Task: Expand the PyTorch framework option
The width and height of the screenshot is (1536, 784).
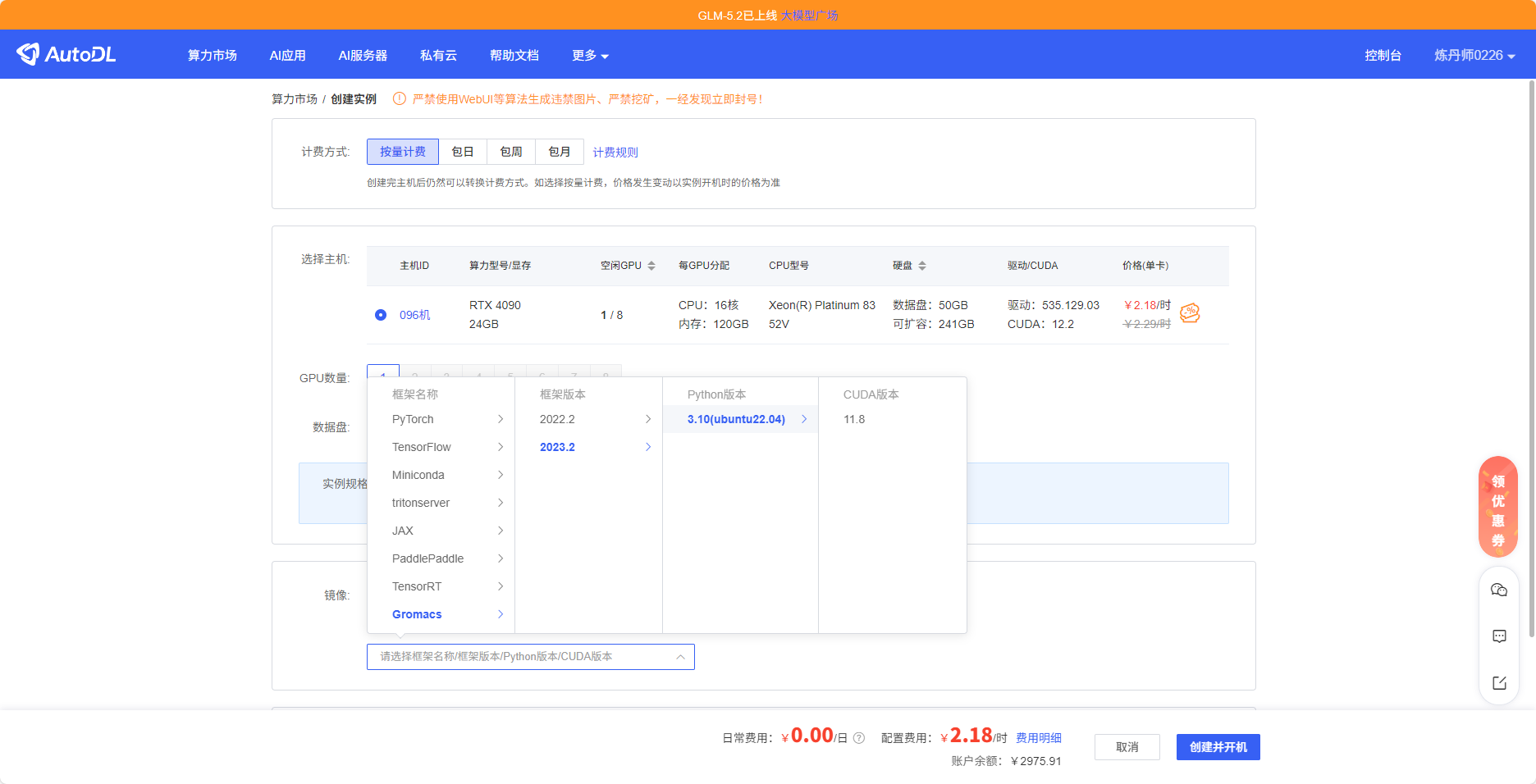Action: [441, 419]
